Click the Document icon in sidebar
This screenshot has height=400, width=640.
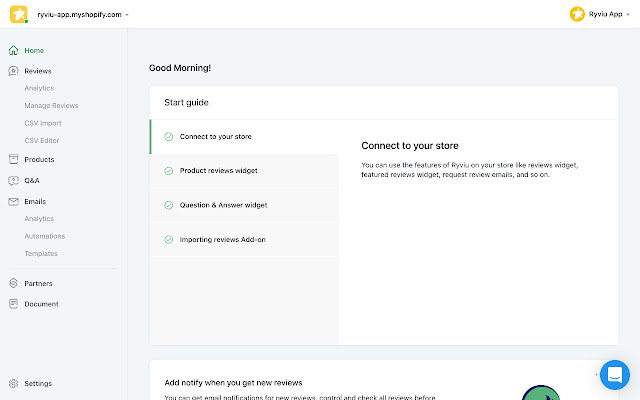click(13, 304)
